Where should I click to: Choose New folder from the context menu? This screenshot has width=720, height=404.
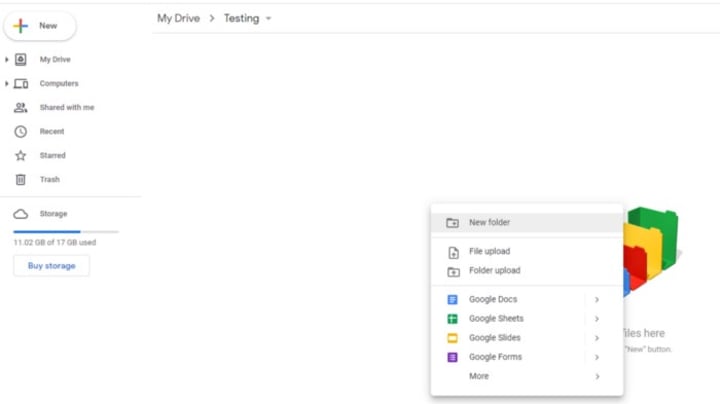[527, 223]
